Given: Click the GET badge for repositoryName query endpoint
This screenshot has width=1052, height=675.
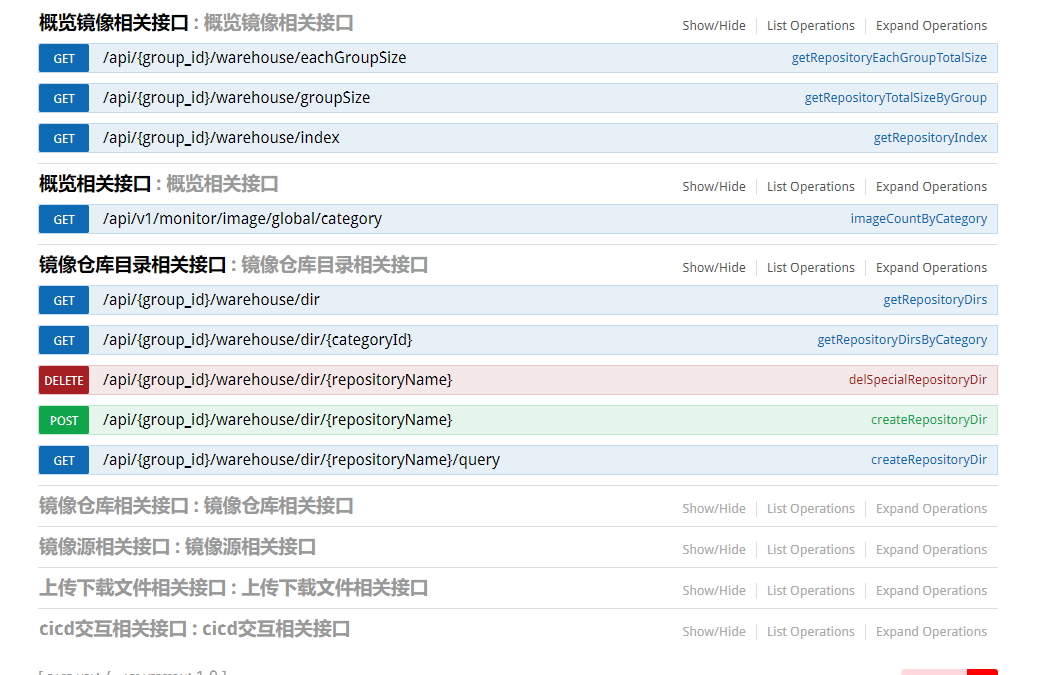Looking at the screenshot, I should 63,460.
